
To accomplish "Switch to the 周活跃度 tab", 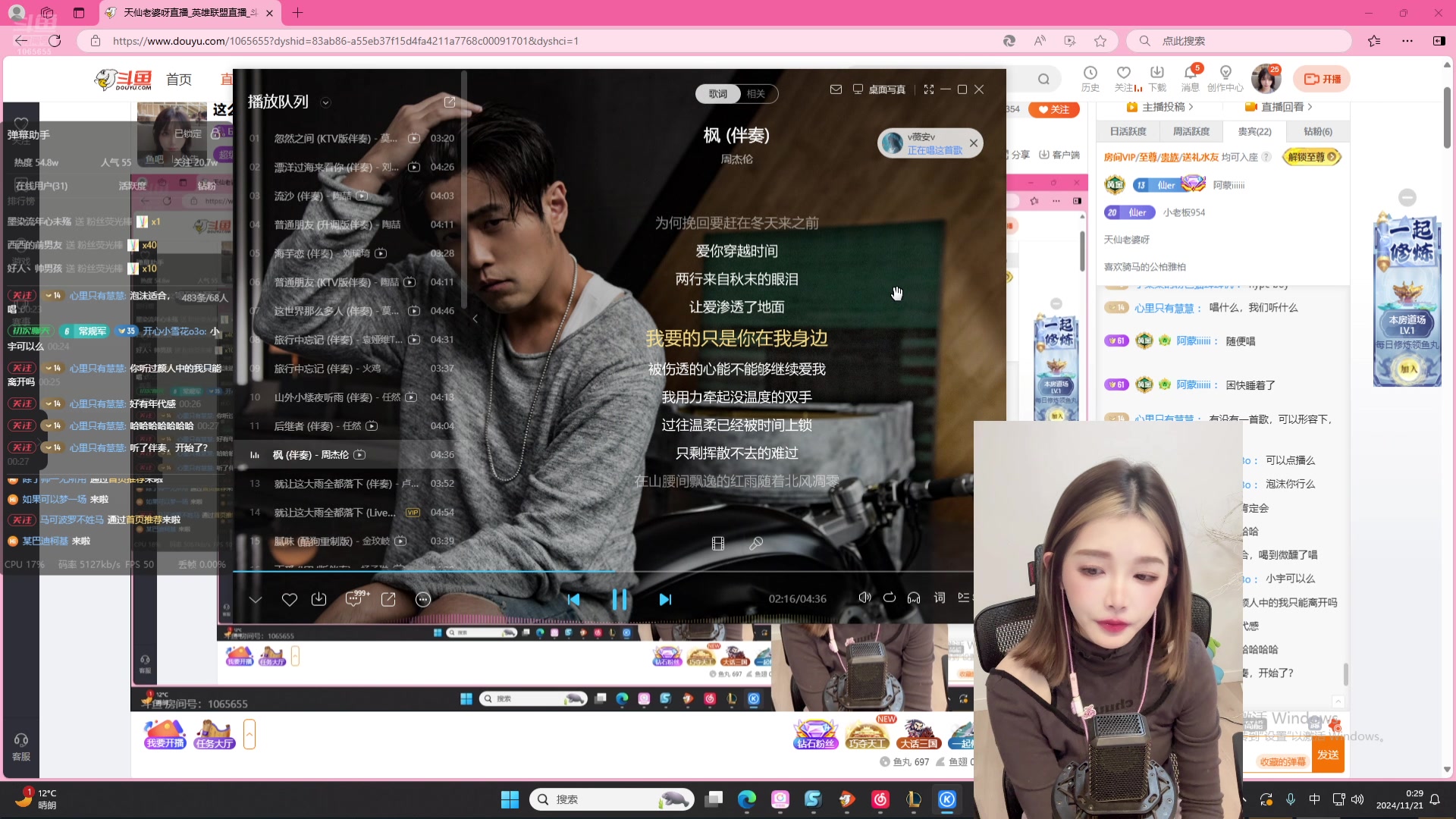I will coord(1191,131).
